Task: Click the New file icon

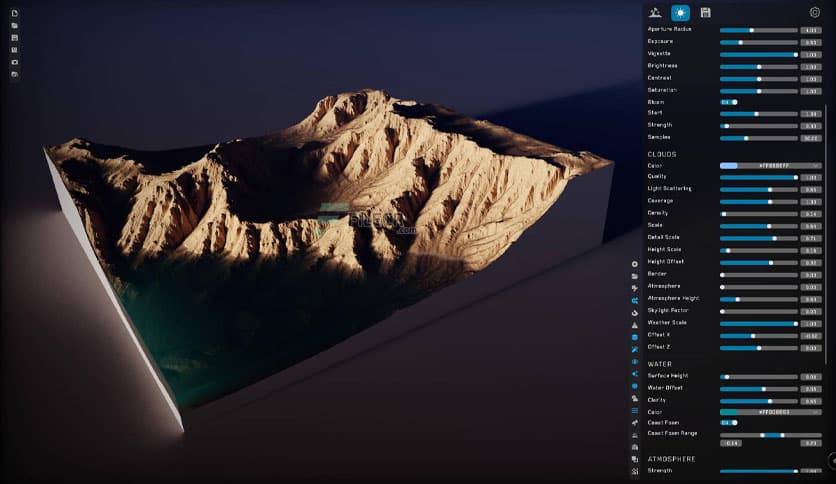Action: click(x=14, y=13)
